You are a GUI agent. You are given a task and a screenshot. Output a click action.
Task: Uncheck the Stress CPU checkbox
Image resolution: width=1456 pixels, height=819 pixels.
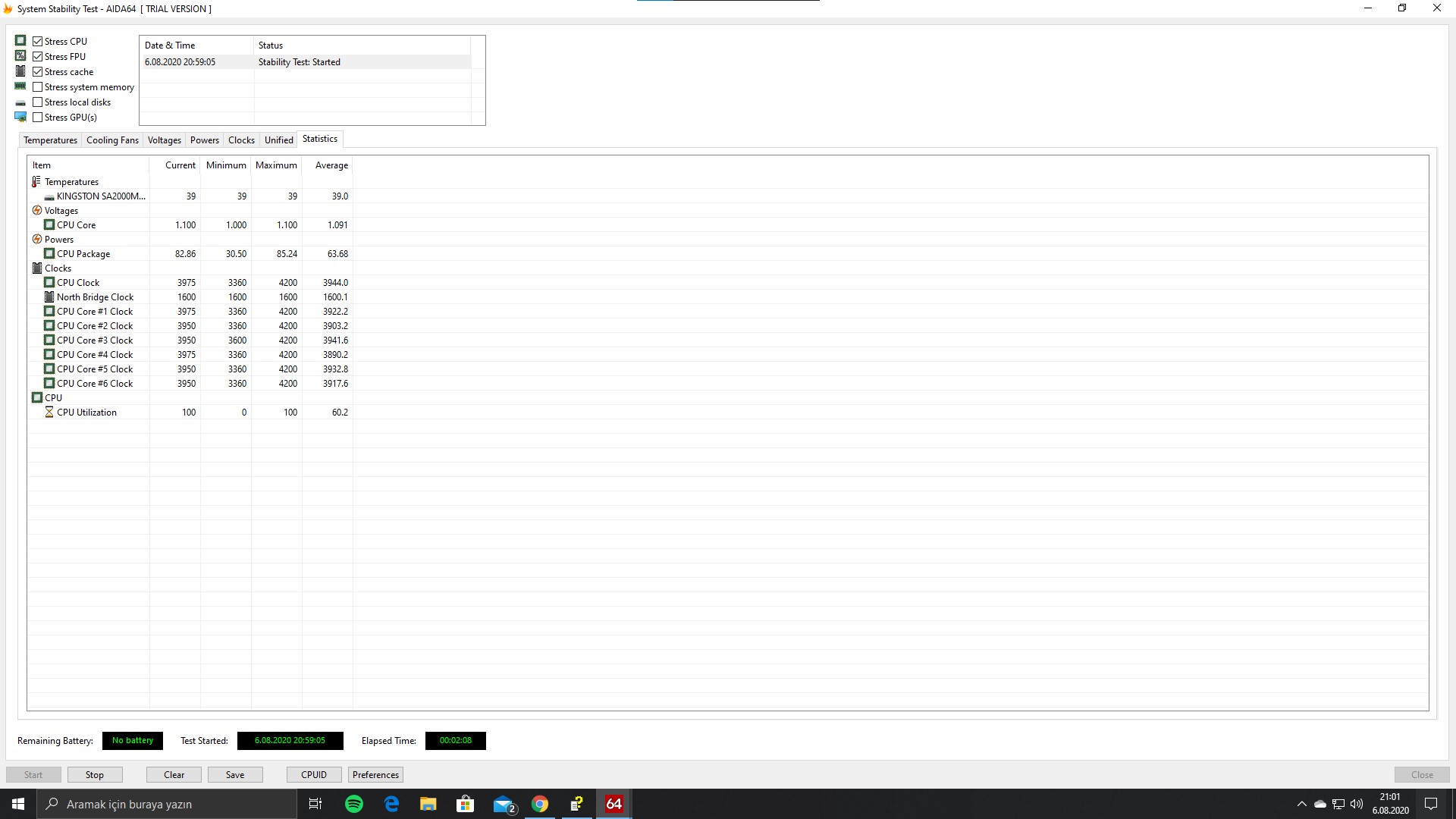[x=37, y=42]
